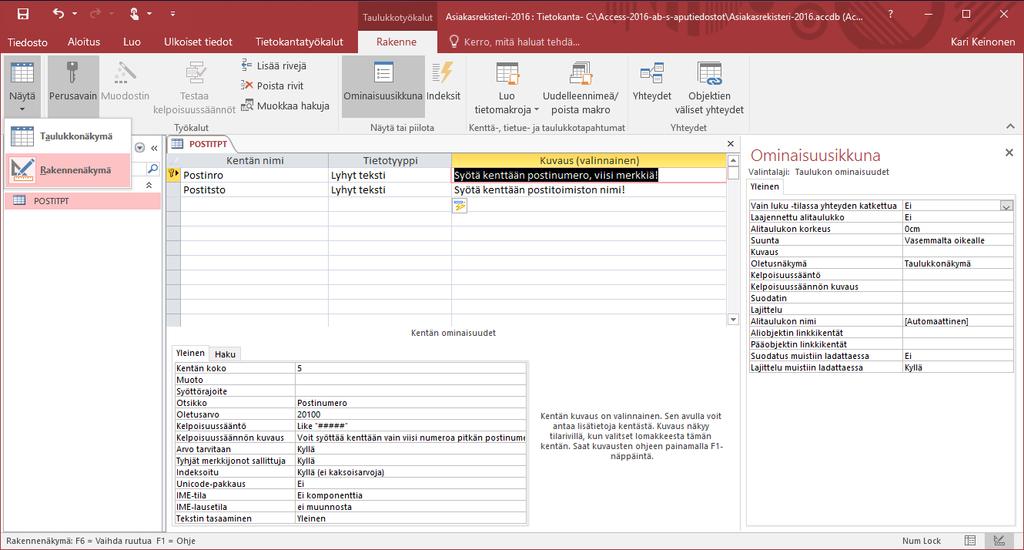Click the Kentän koko value field

410,368
